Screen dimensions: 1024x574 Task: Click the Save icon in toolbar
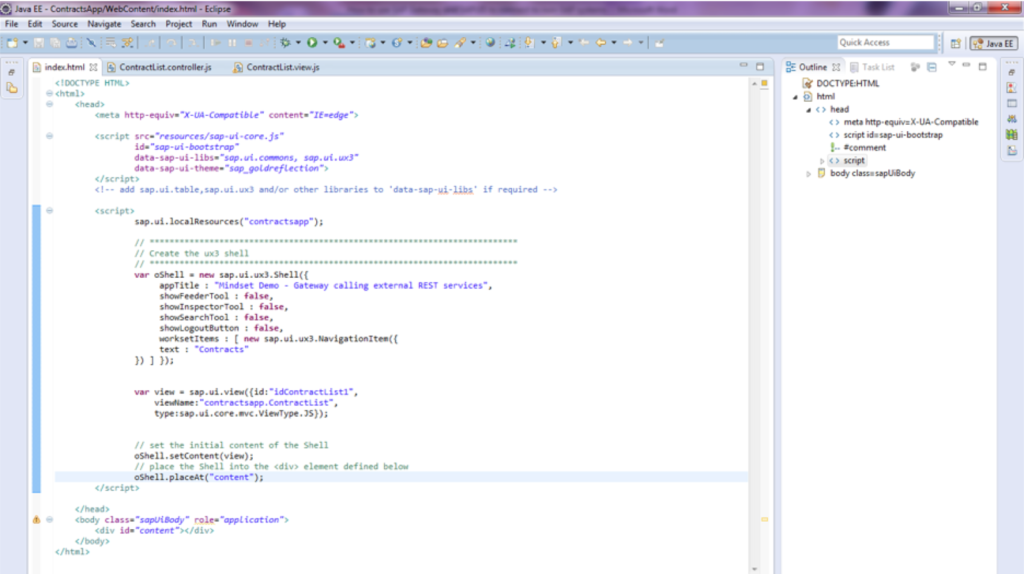click(x=39, y=43)
